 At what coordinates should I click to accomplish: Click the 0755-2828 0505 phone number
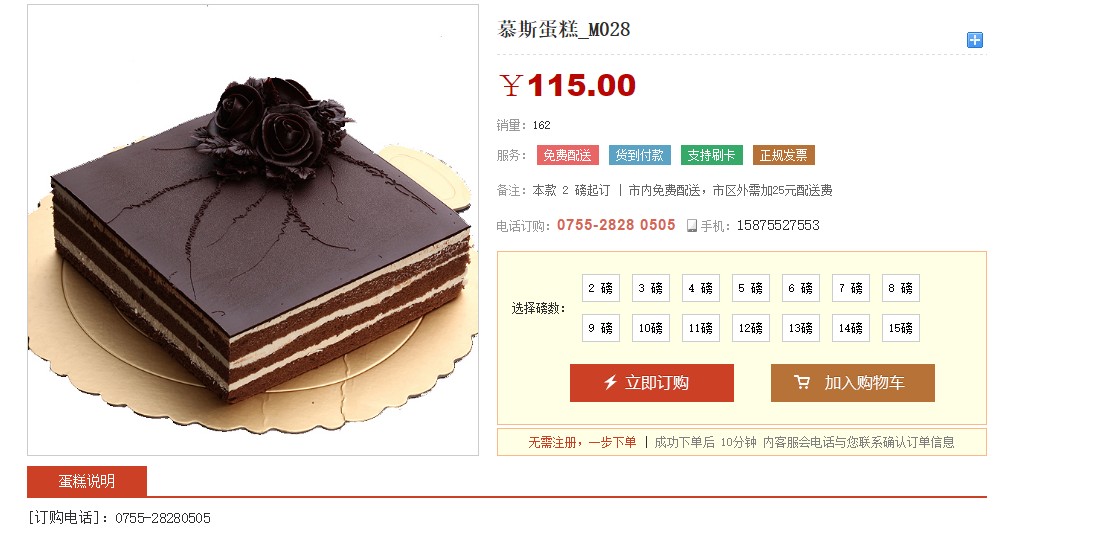tap(616, 225)
